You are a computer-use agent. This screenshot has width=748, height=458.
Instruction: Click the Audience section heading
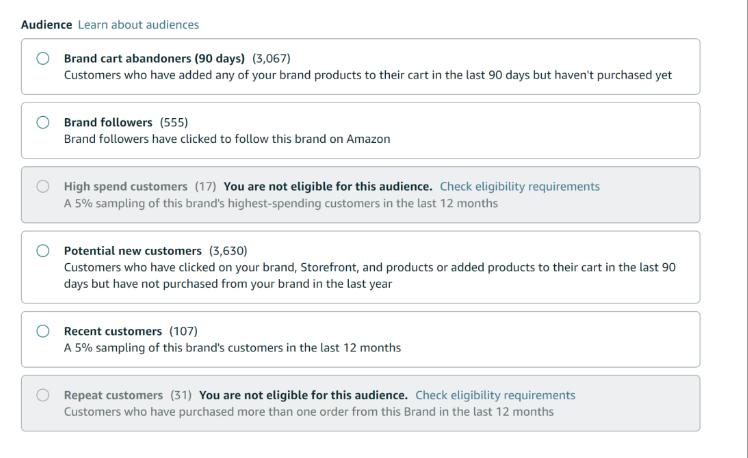(x=46, y=24)
